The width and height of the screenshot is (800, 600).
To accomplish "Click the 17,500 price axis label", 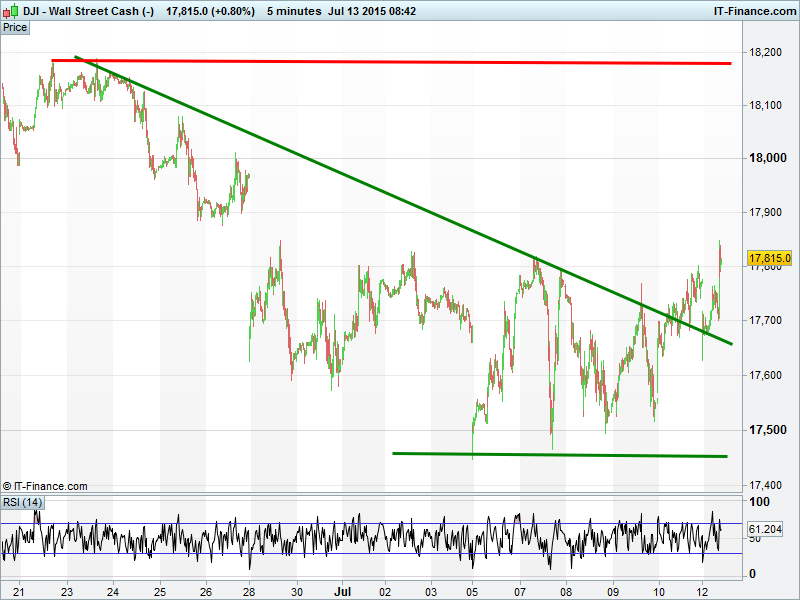I will pyautogui.click(x=767, y=430).
